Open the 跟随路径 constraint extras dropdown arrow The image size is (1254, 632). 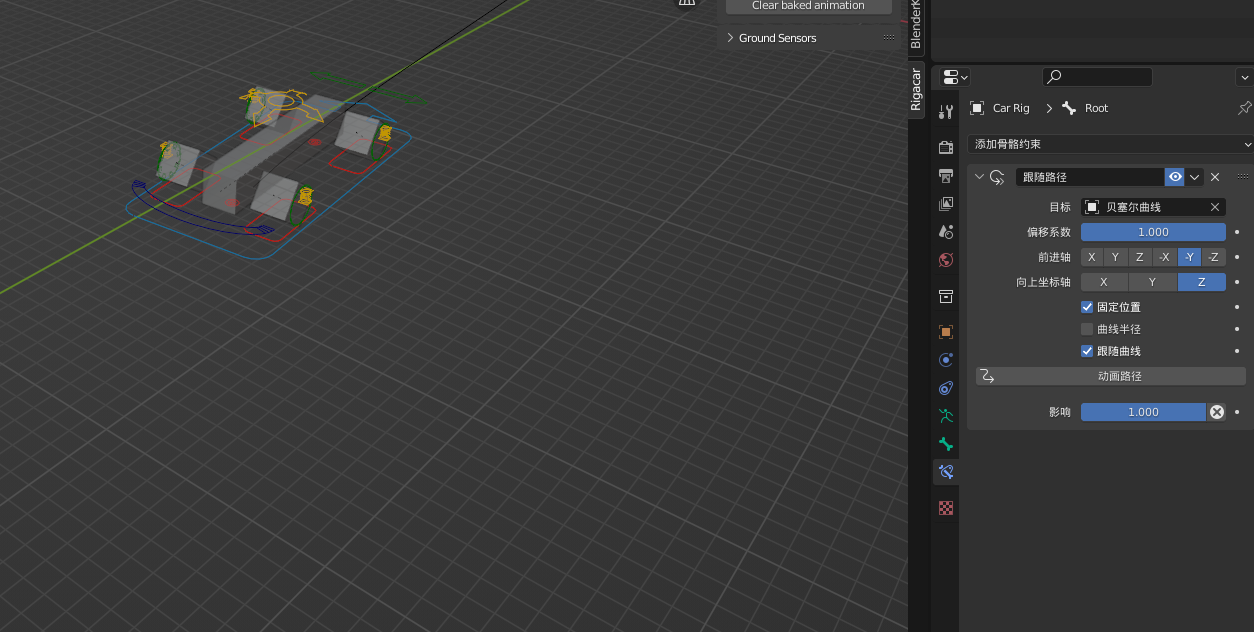coord(1194,177)
